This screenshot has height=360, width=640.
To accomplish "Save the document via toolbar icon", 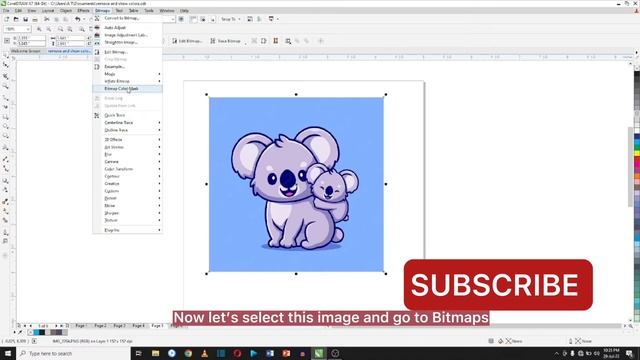I will point(25,19).
